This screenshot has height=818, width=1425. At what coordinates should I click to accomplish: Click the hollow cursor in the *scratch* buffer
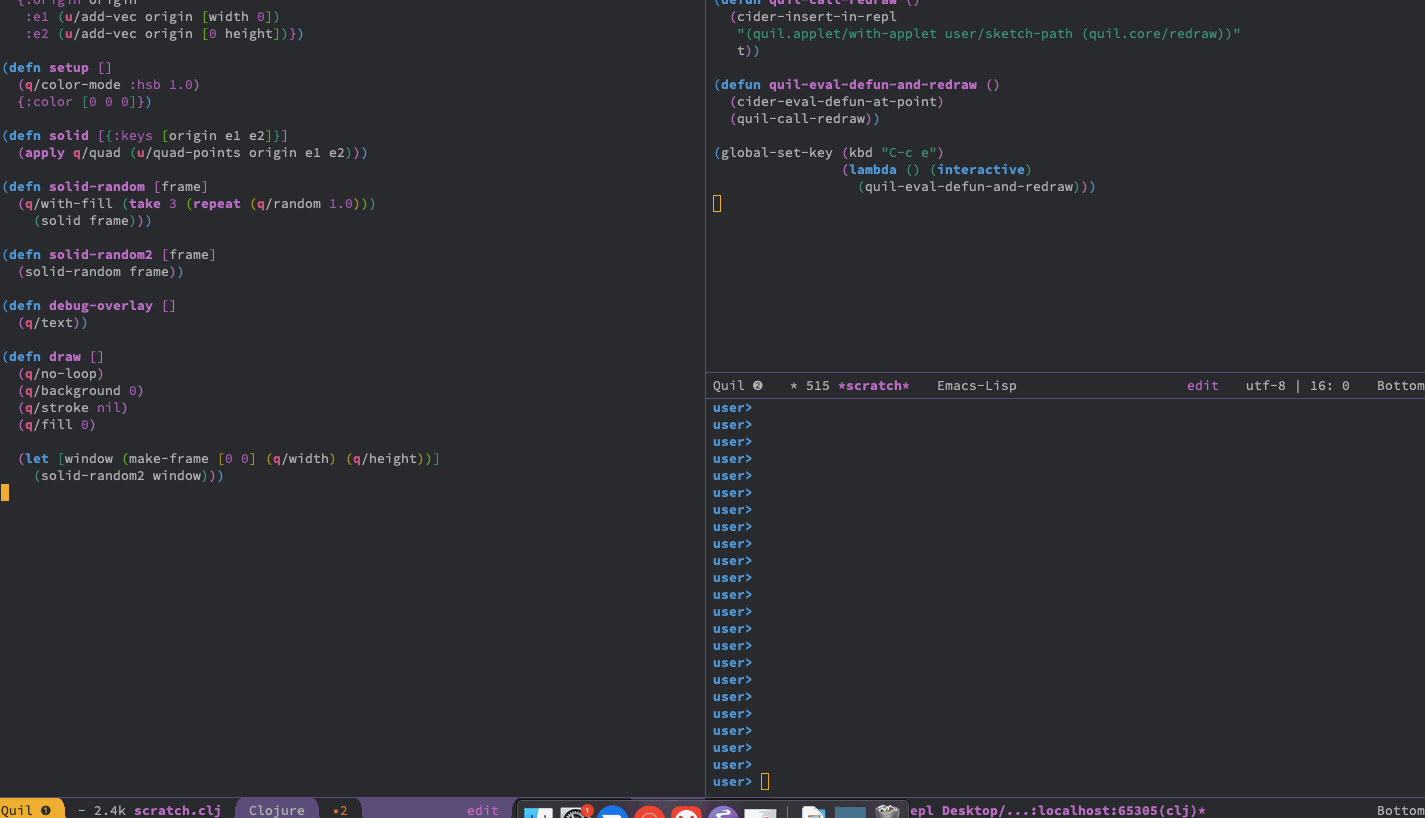coord(717,203)
